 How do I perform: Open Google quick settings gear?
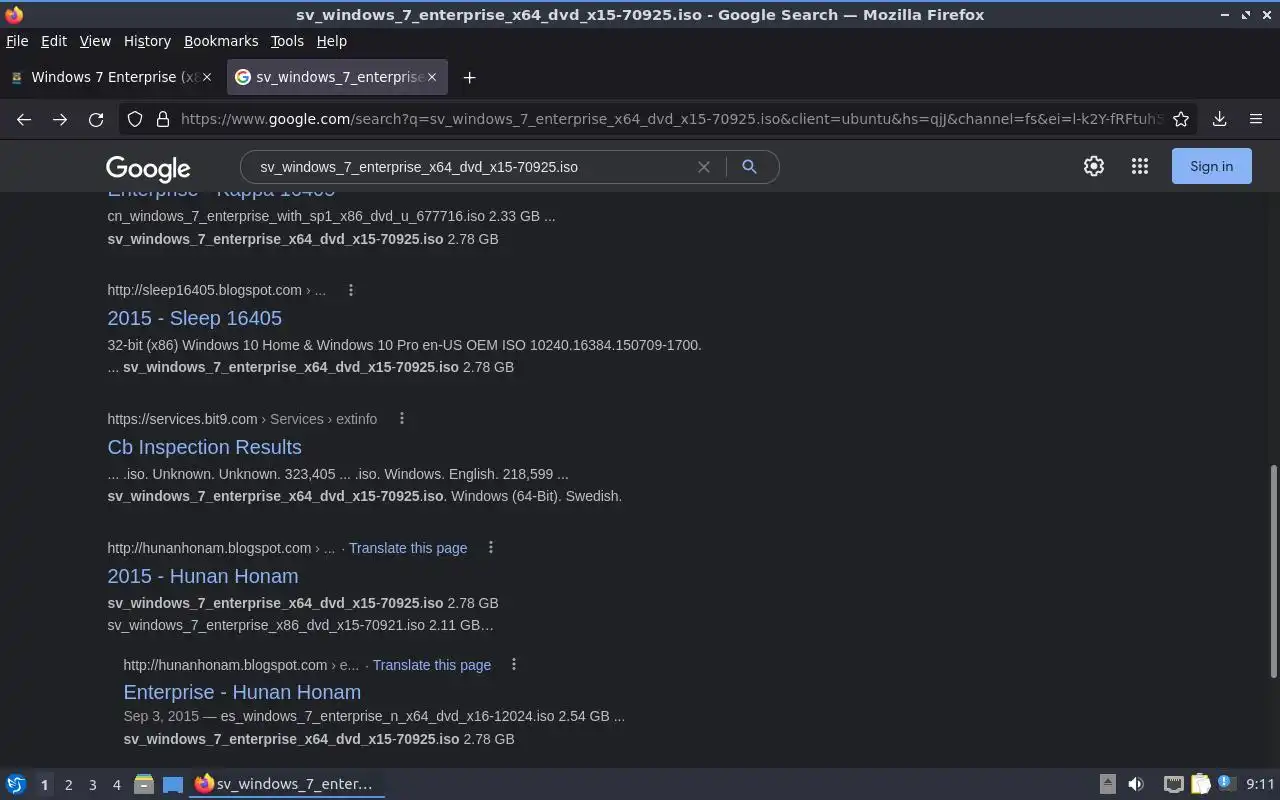(1094, 167)
